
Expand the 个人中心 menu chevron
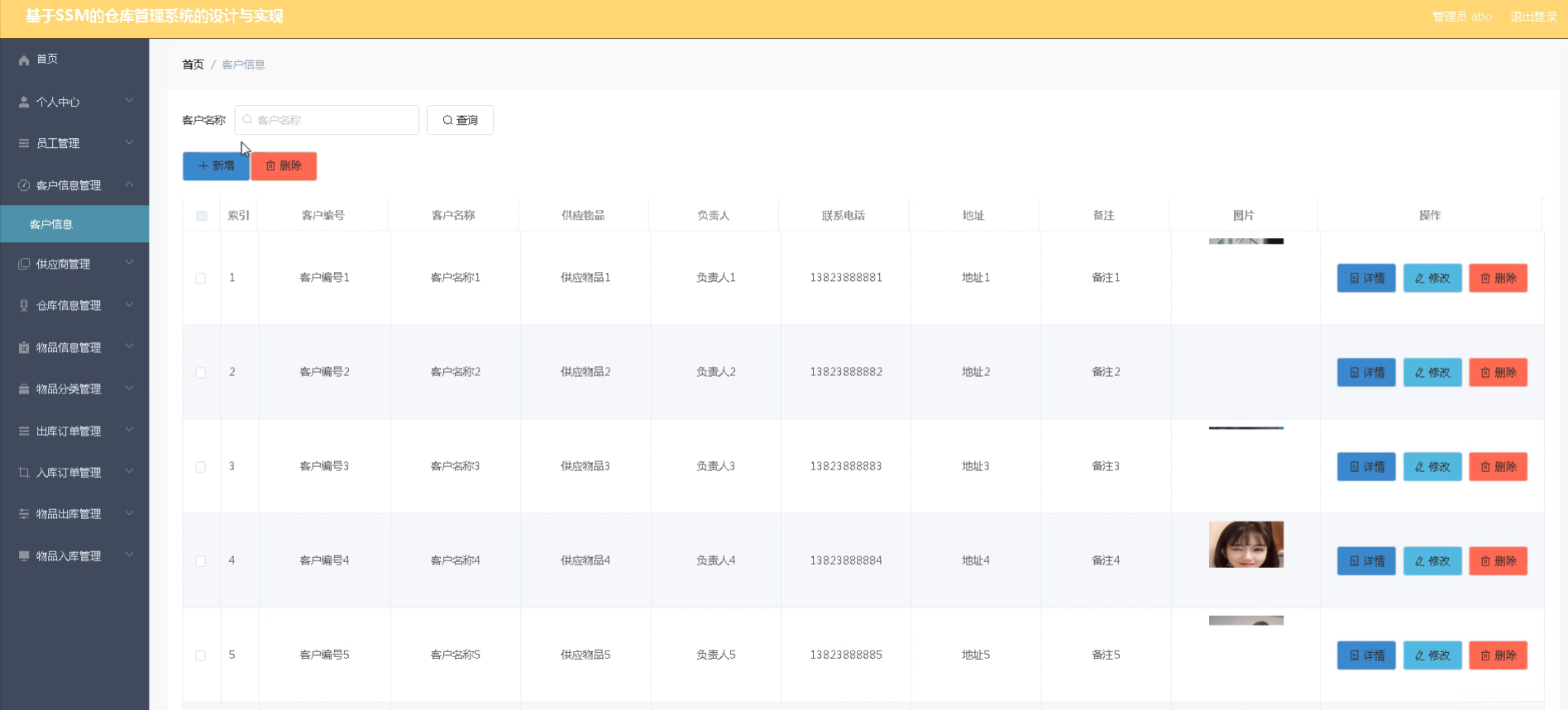(129, 101)
